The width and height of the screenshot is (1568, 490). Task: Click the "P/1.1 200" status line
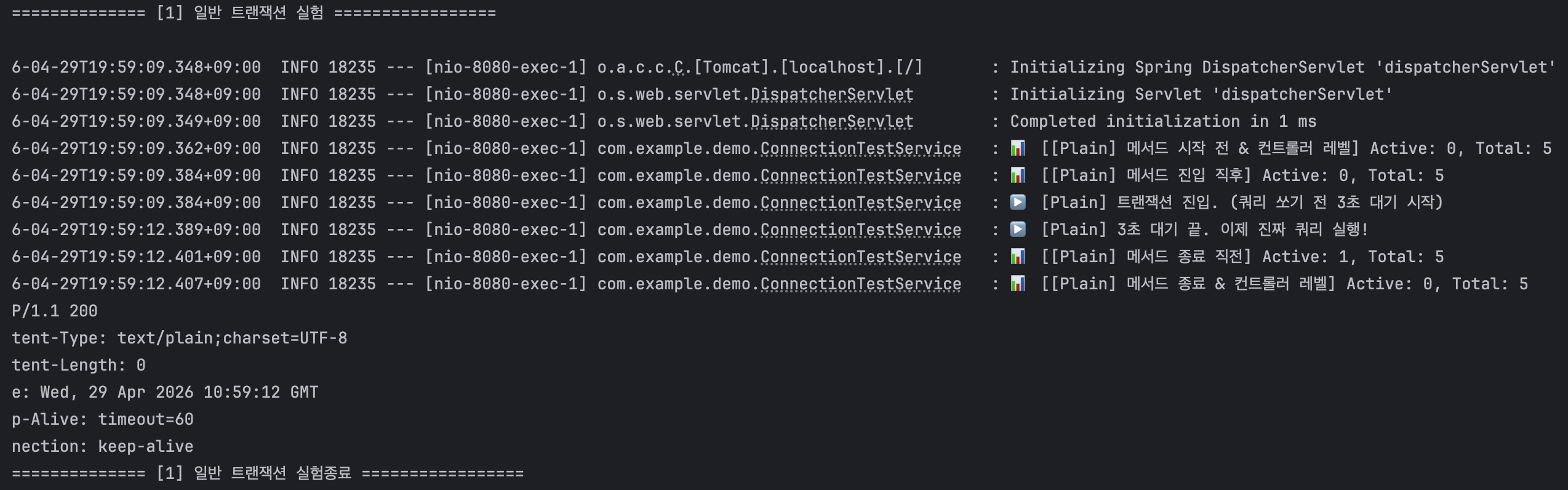tap(54, 311)
